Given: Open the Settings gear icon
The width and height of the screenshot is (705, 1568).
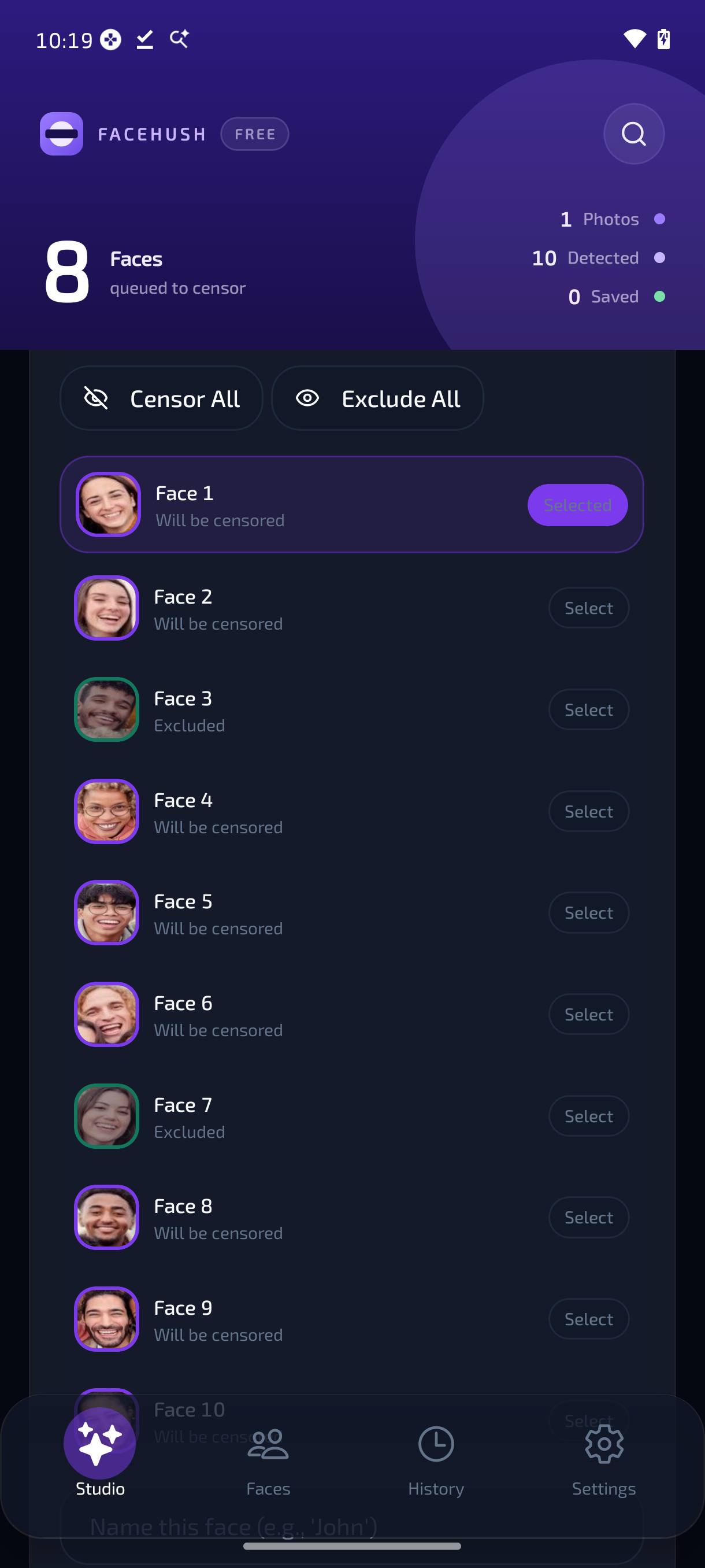Looking at the screenshot, I should 604,1444.
